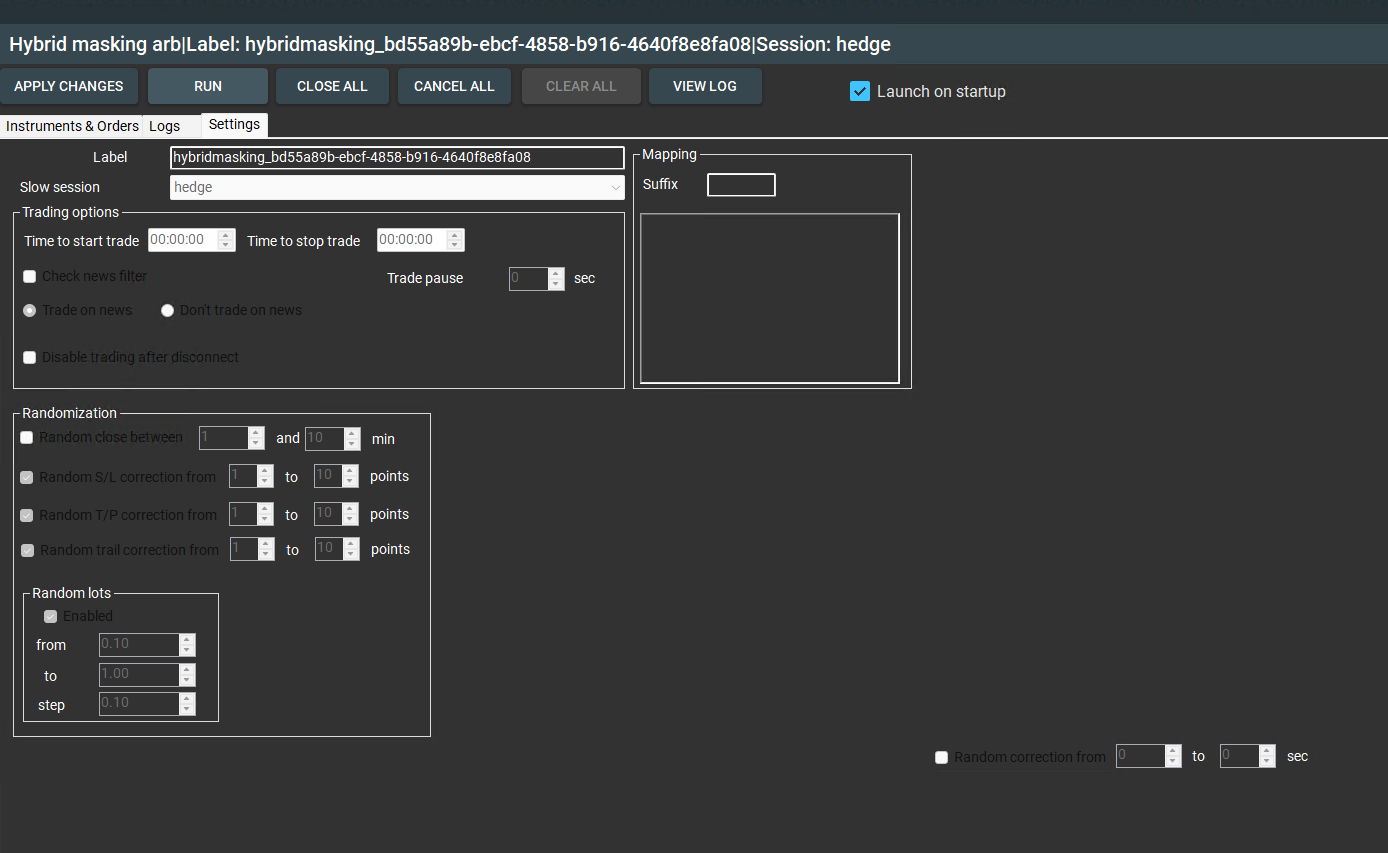Open the VIEW LOG button
The width and height of the screenshot is (1388, 853).
(705, 86)
